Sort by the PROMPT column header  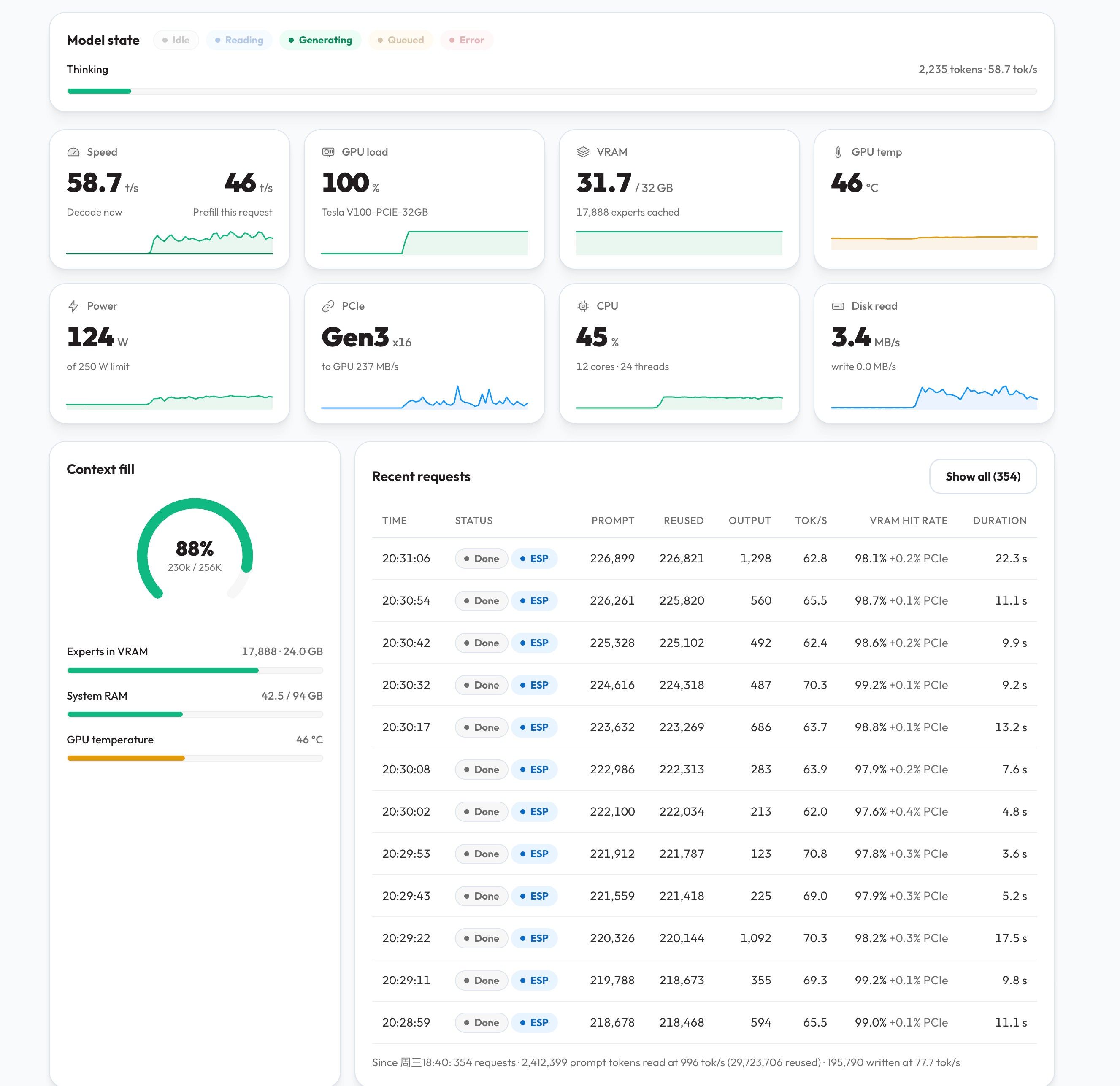click(613, 521)
